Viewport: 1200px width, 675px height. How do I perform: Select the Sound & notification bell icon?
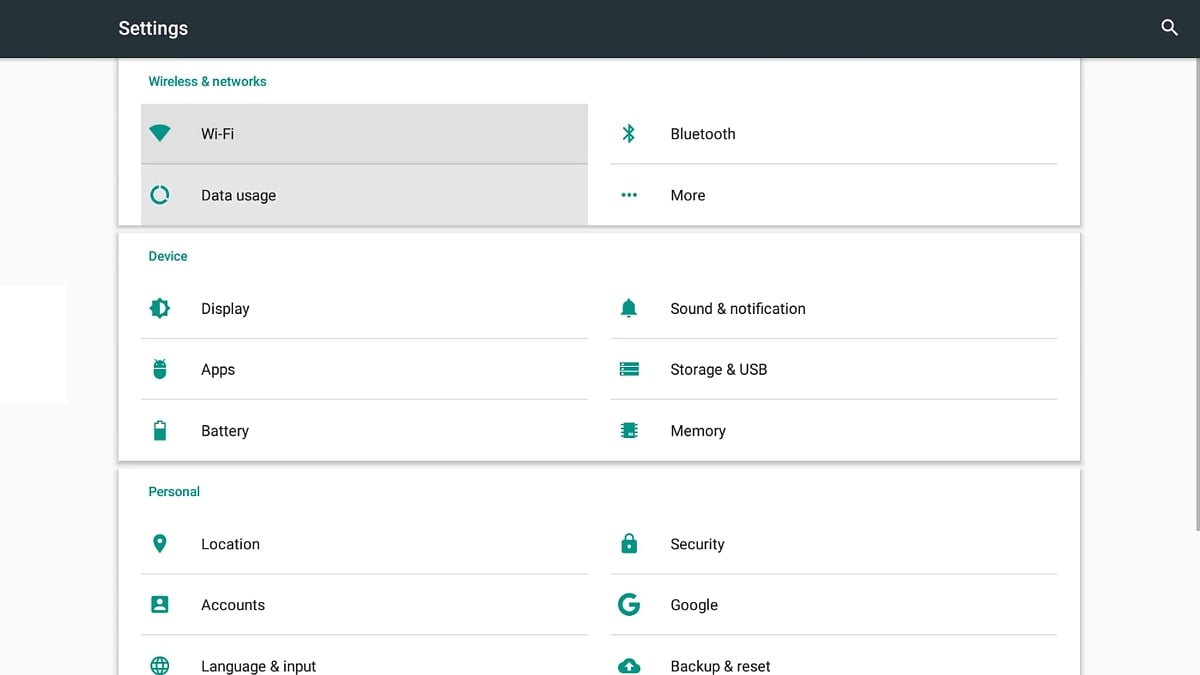click(629, 308)
